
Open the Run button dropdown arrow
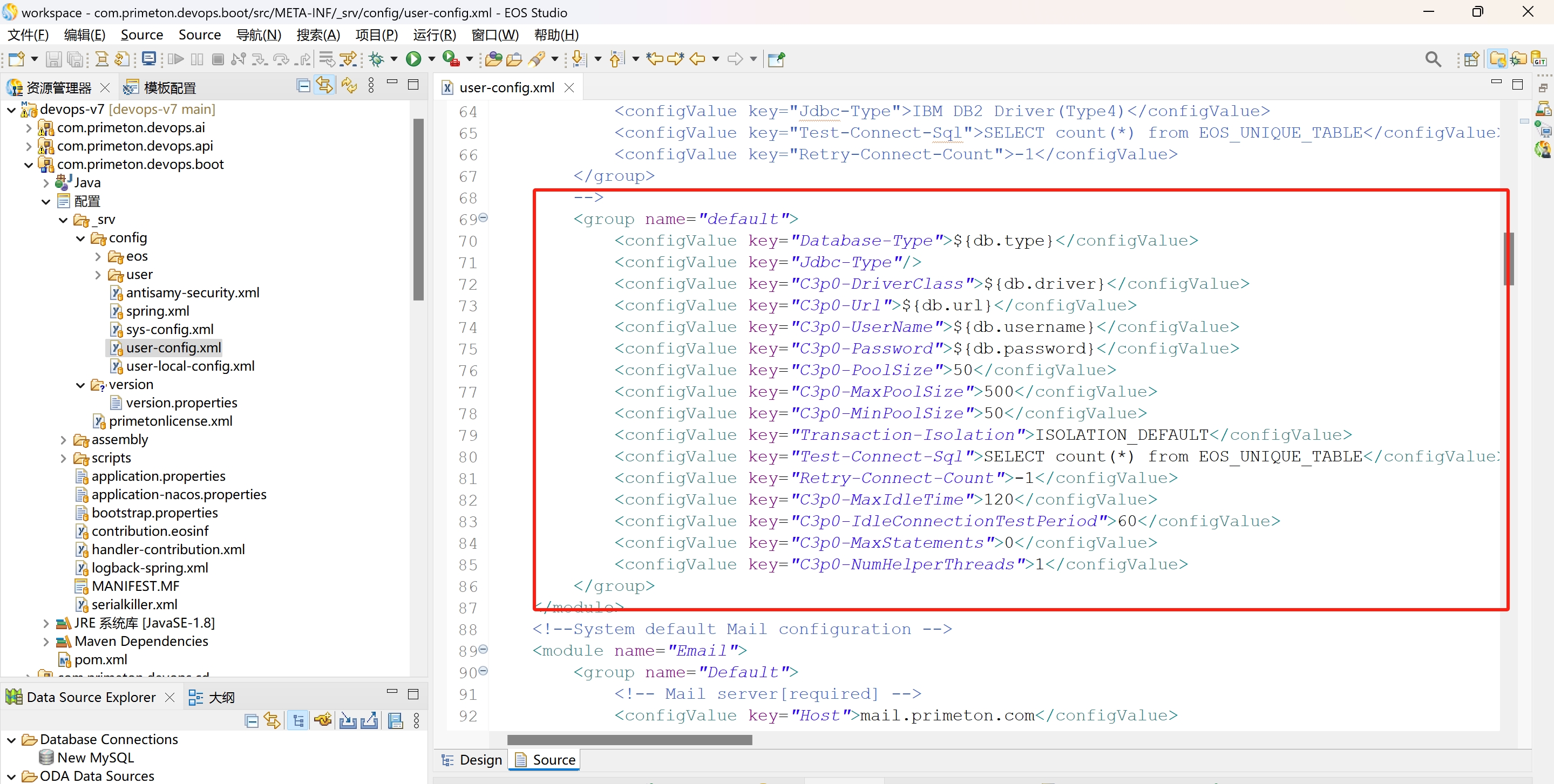click(431, 59)
